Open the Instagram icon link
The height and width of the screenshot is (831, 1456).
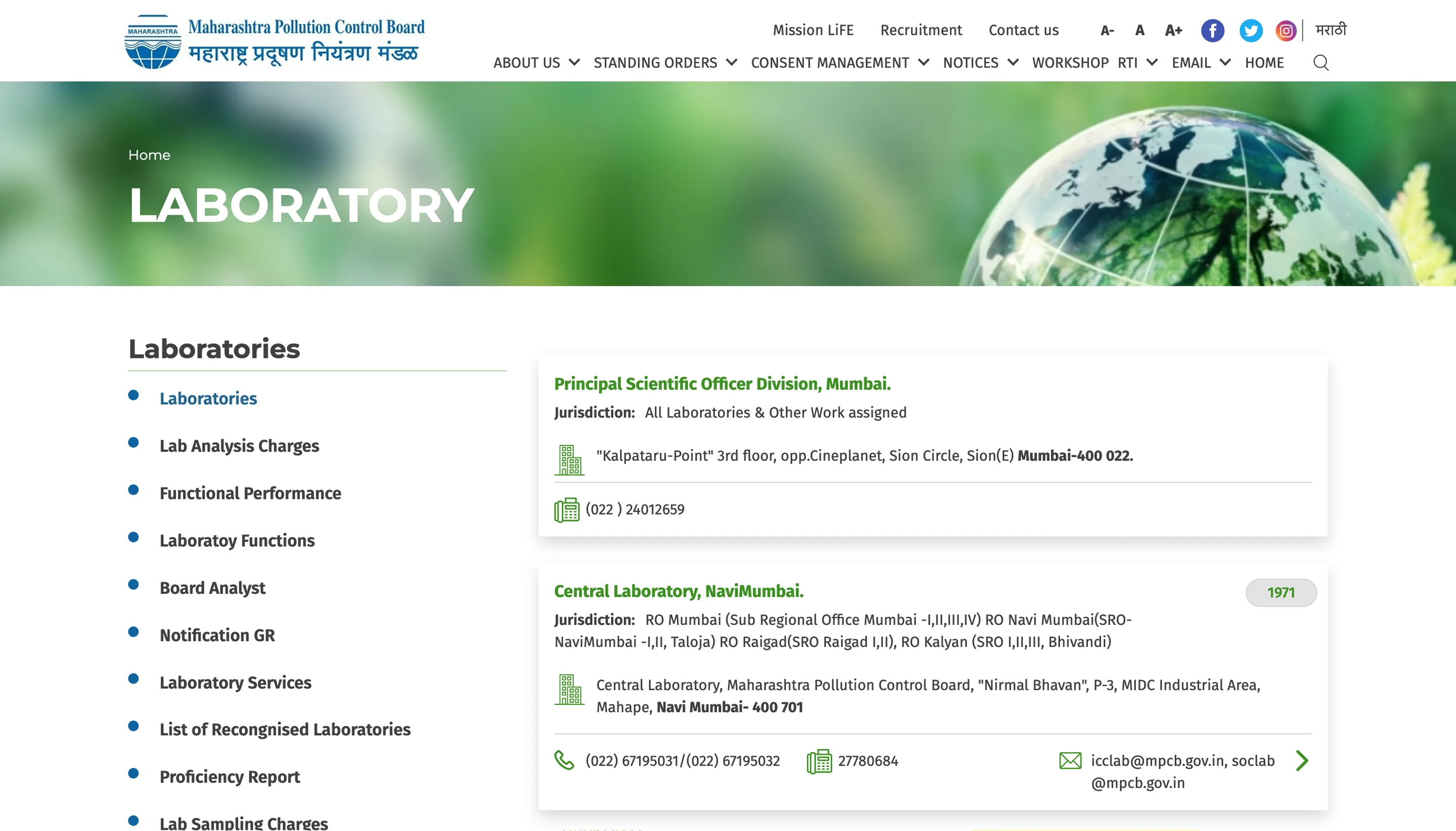coord(1285,31)
